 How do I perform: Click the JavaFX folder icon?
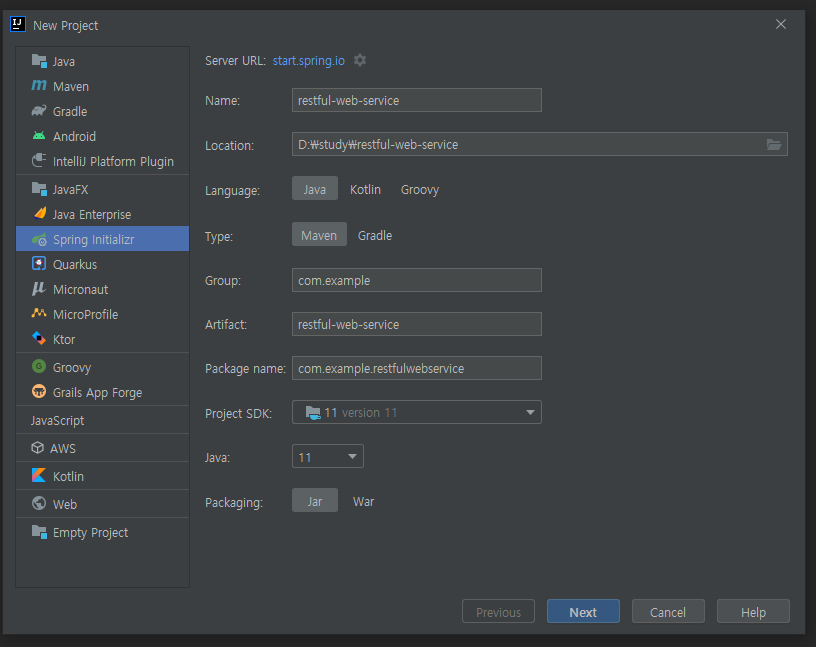coord(39,188)
